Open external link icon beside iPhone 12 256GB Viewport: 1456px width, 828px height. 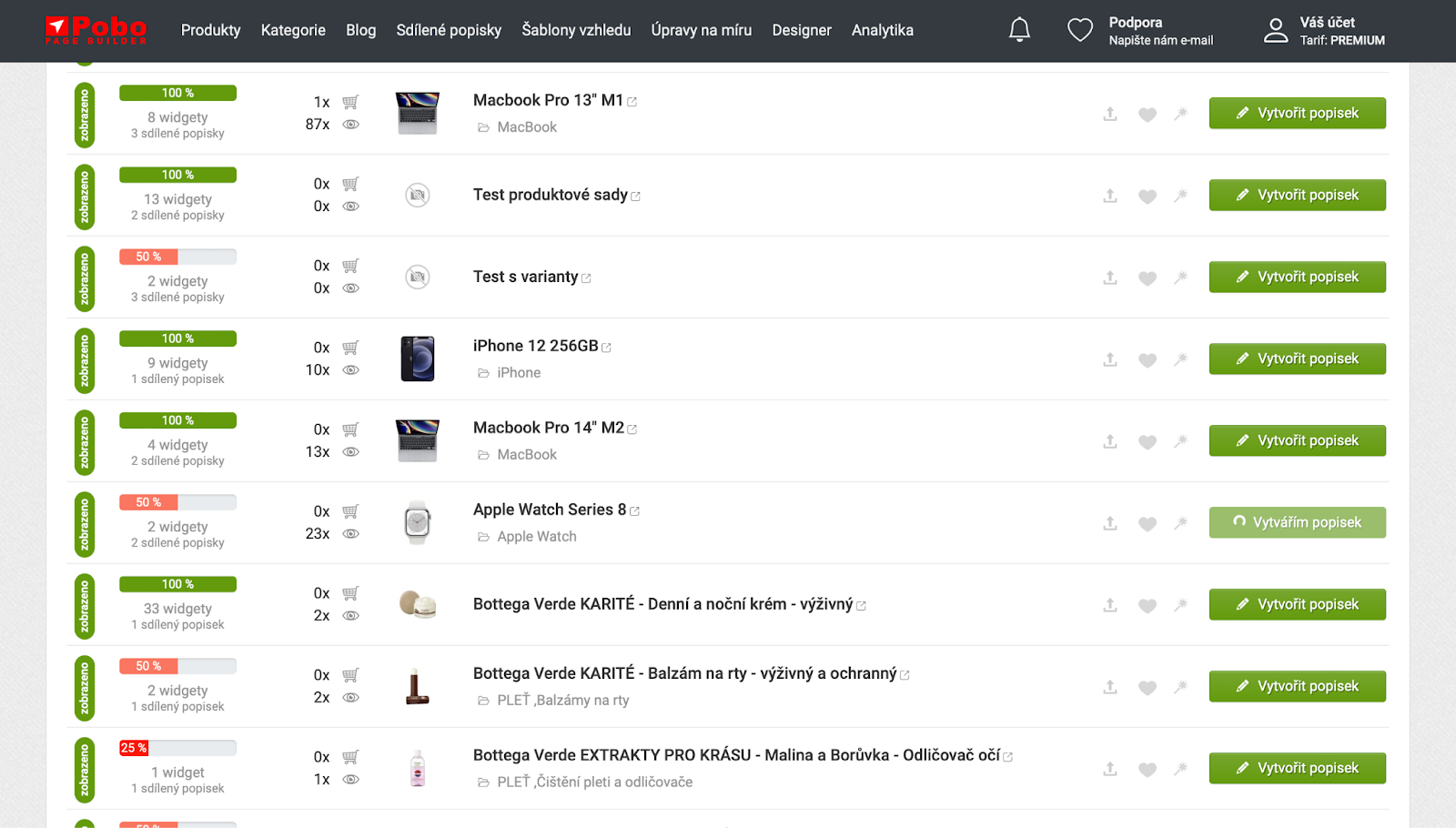[x=607, y=348]
